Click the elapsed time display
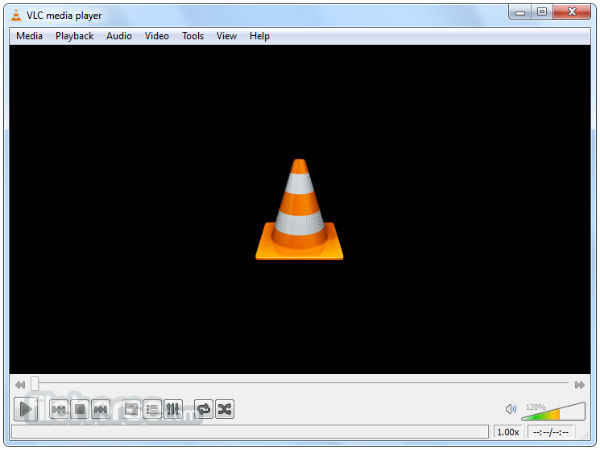Viewport: 600px width, 450px height. point(551,432)
